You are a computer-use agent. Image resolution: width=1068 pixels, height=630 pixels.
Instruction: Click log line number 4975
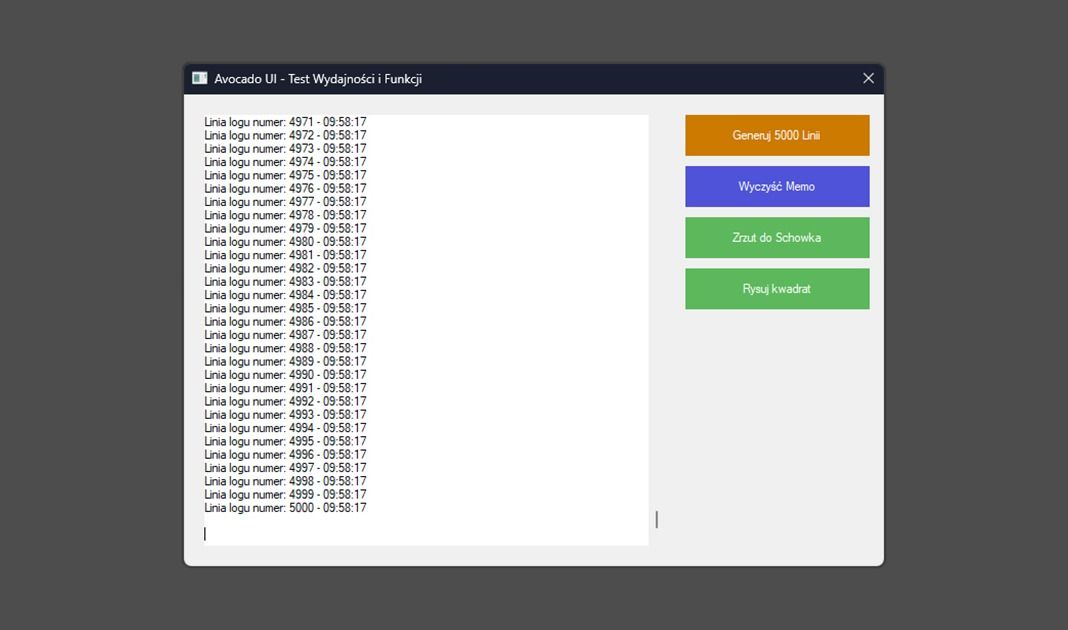pos(285,175)
